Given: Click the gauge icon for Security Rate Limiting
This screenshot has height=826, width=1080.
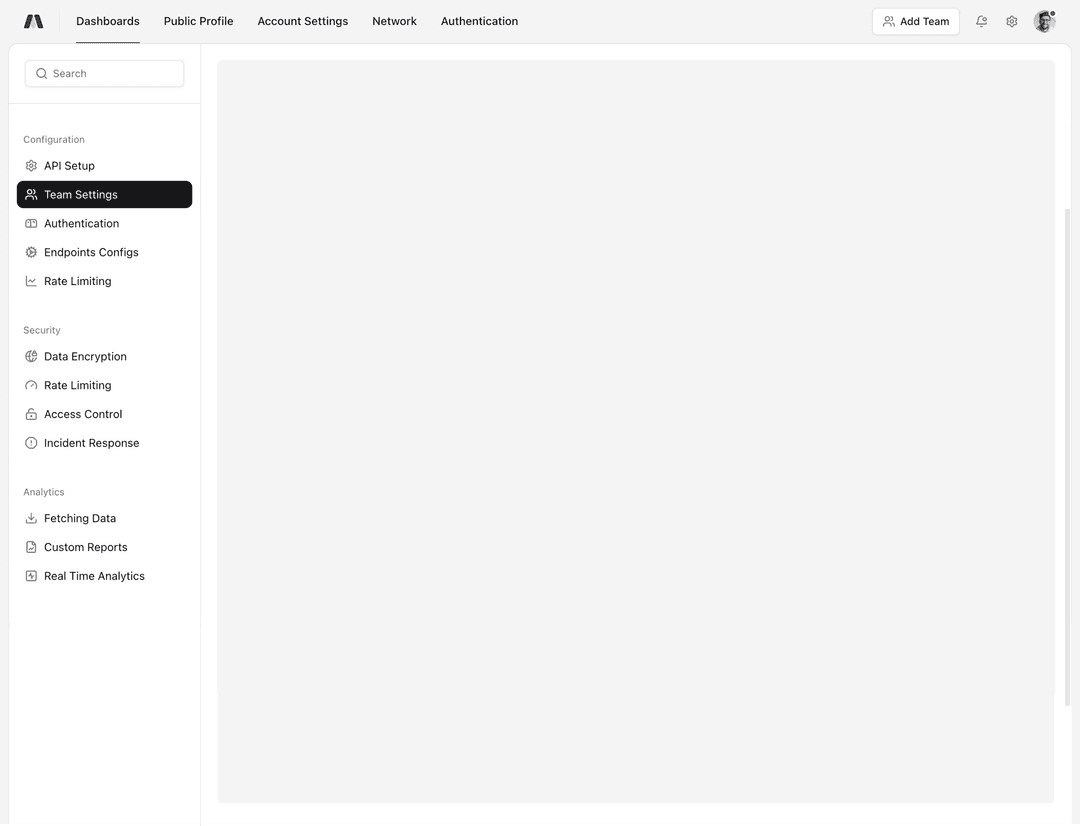Looking at the screenshot, I should pyautogui.click(x=31, y=385).
